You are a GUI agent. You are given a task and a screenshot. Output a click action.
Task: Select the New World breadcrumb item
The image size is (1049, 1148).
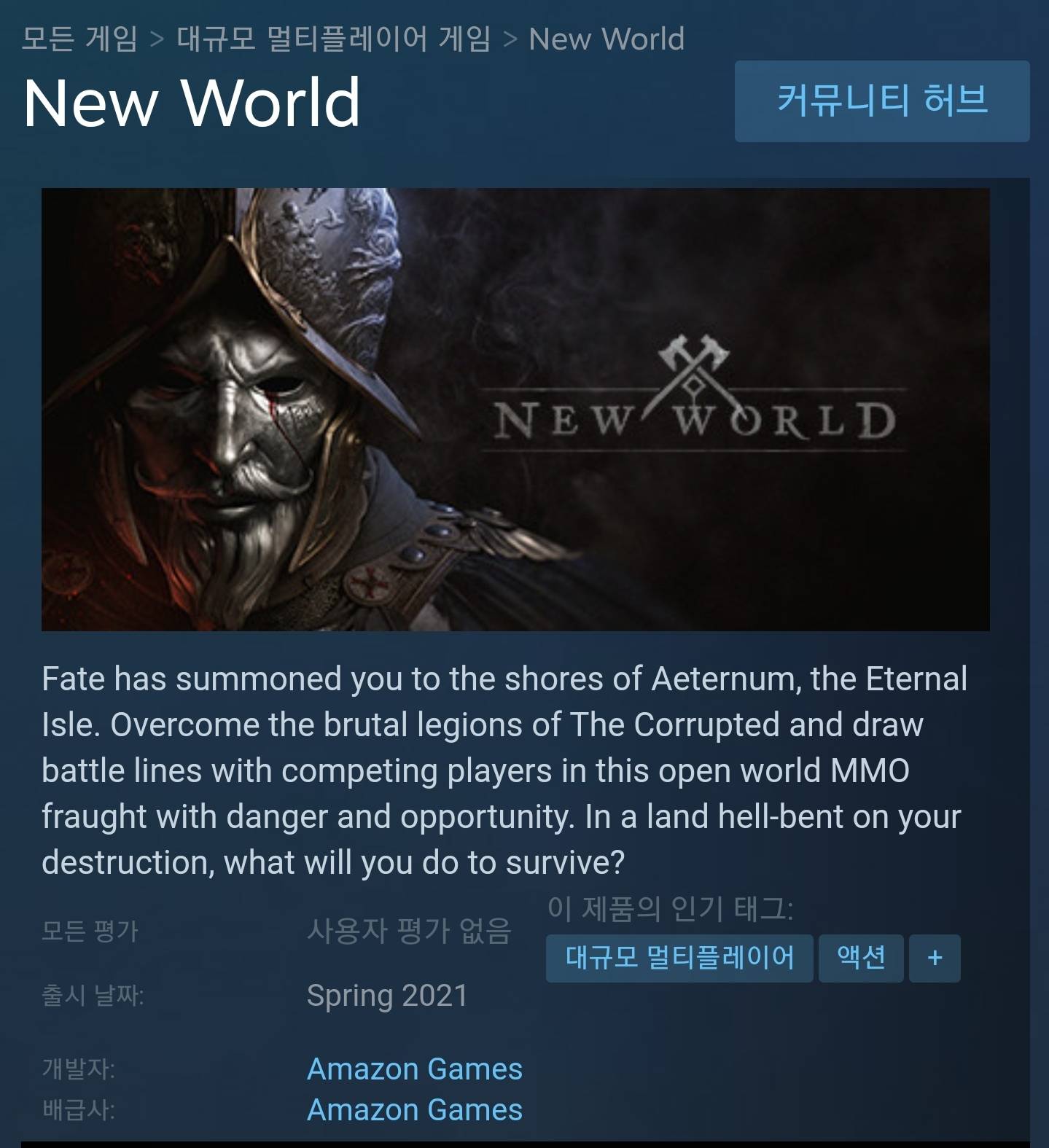[607, 39]
